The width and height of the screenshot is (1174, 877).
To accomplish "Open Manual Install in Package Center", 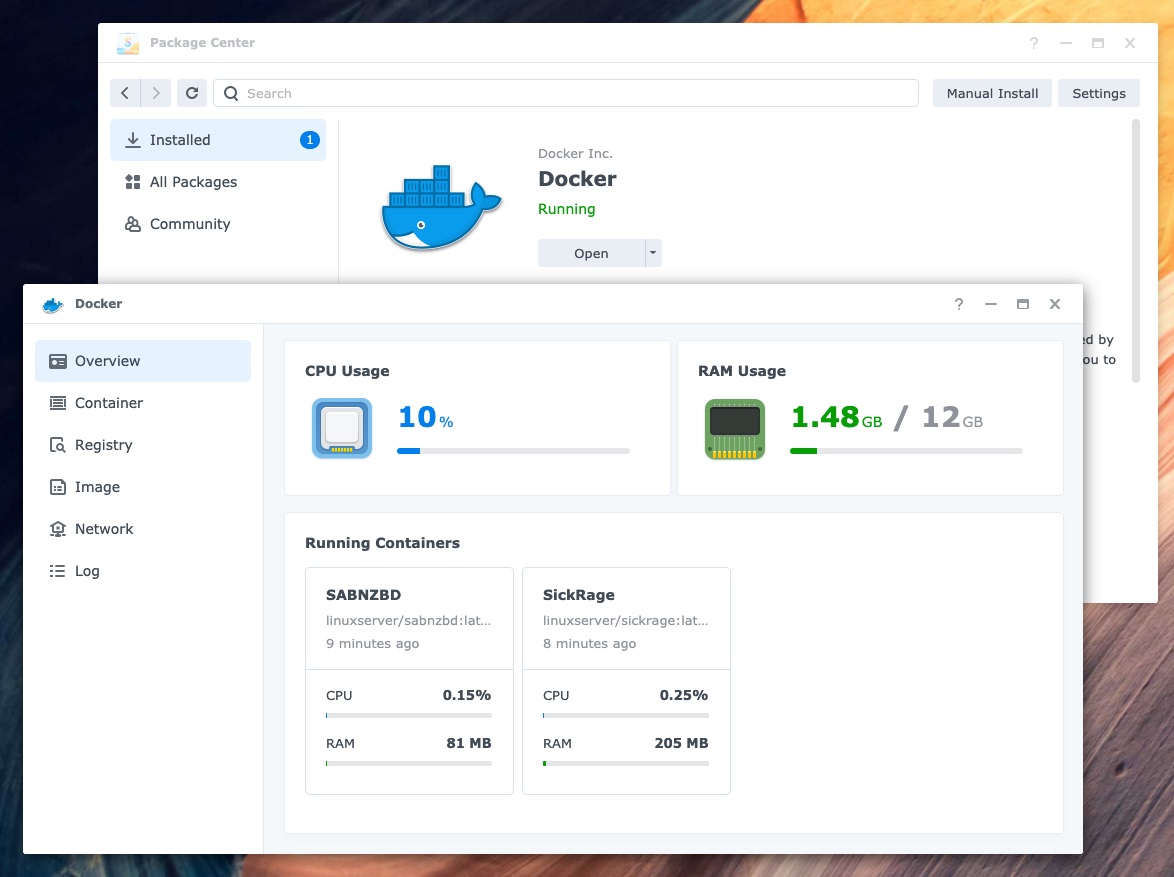I will click(x=992, y=93).
